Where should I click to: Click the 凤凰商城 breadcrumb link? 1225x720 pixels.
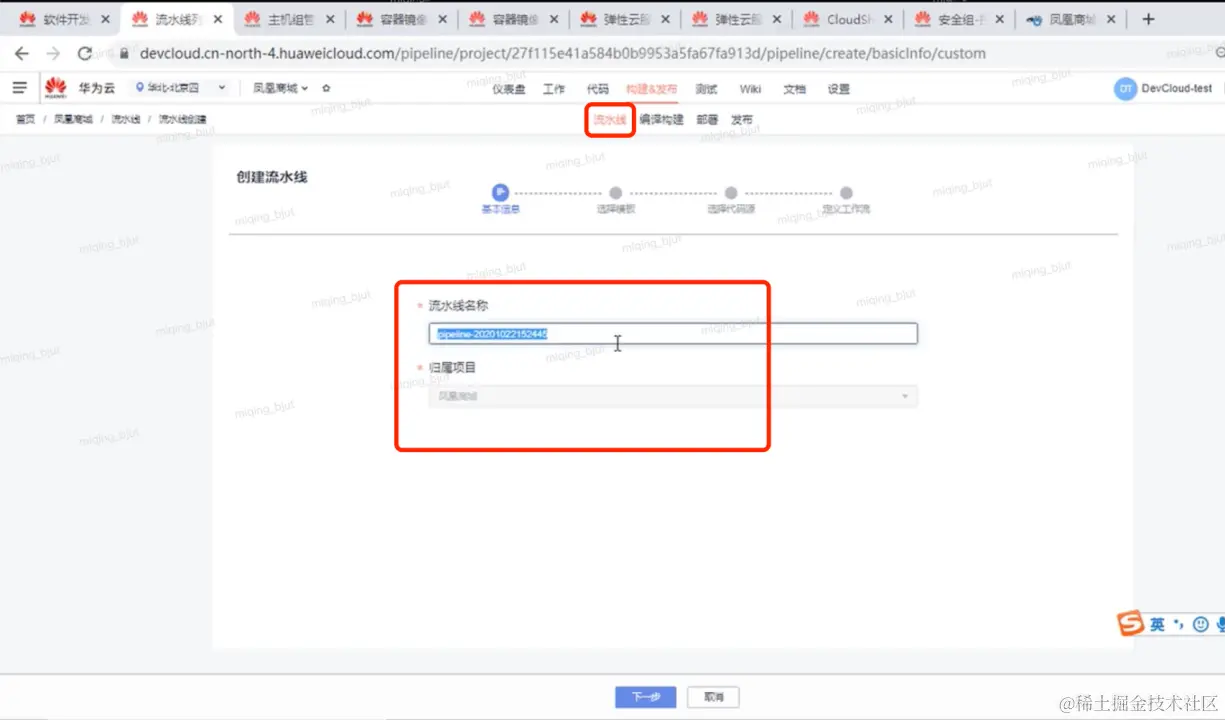pyautogui.click(x=73, y=119)
